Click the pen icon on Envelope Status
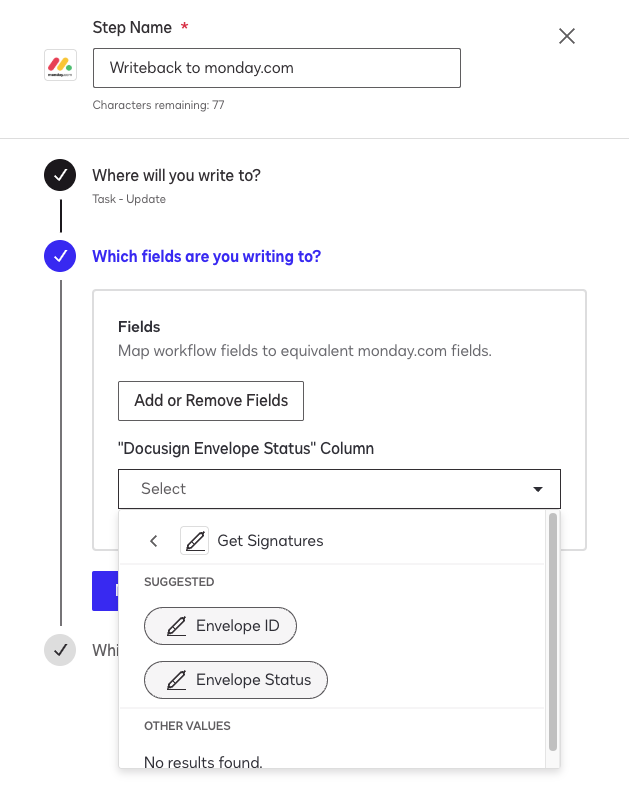629x798 pixels. [x=177, y=680]
